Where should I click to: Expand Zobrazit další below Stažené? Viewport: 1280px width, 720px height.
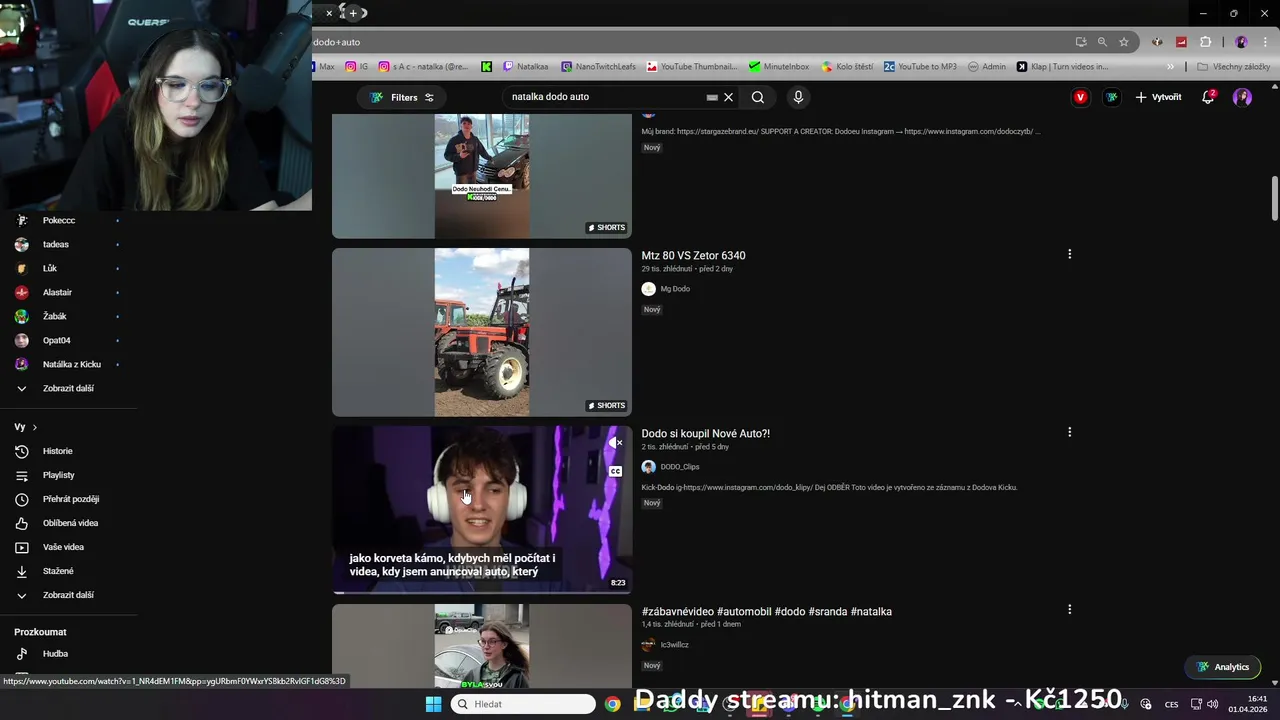68,595
